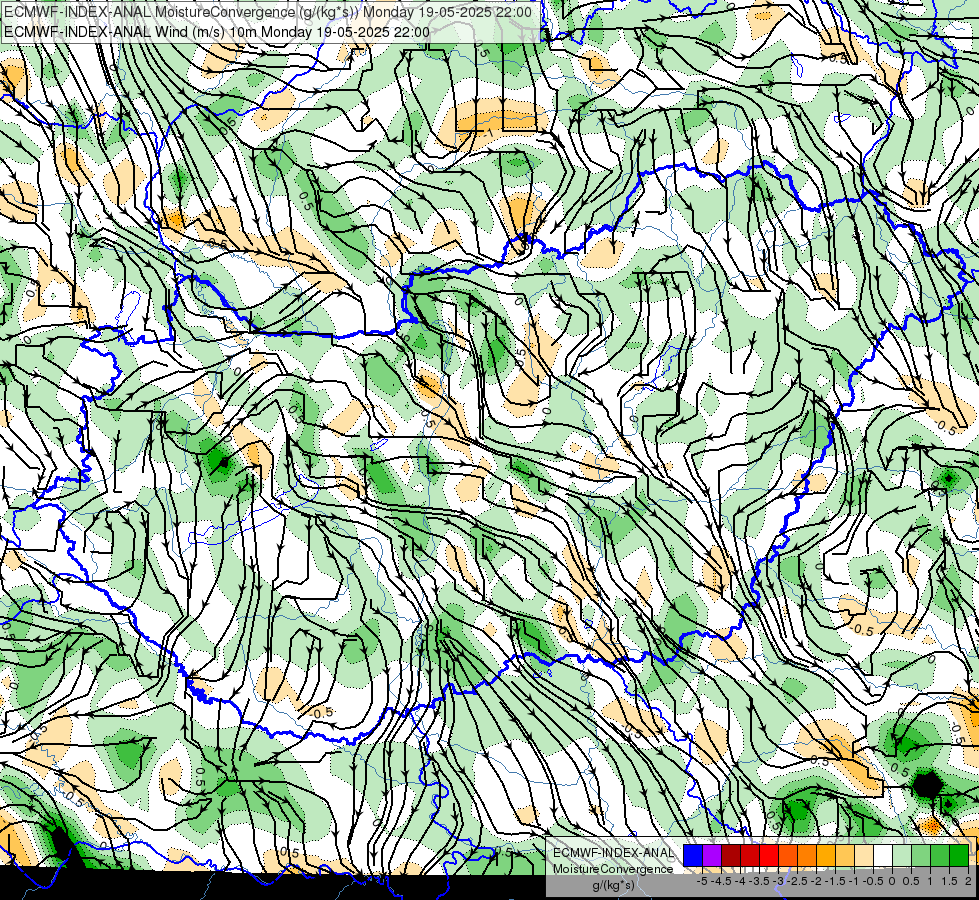
Task: Click the pale peach swatch (-1 to -0.5)
Action: (864, 855)
